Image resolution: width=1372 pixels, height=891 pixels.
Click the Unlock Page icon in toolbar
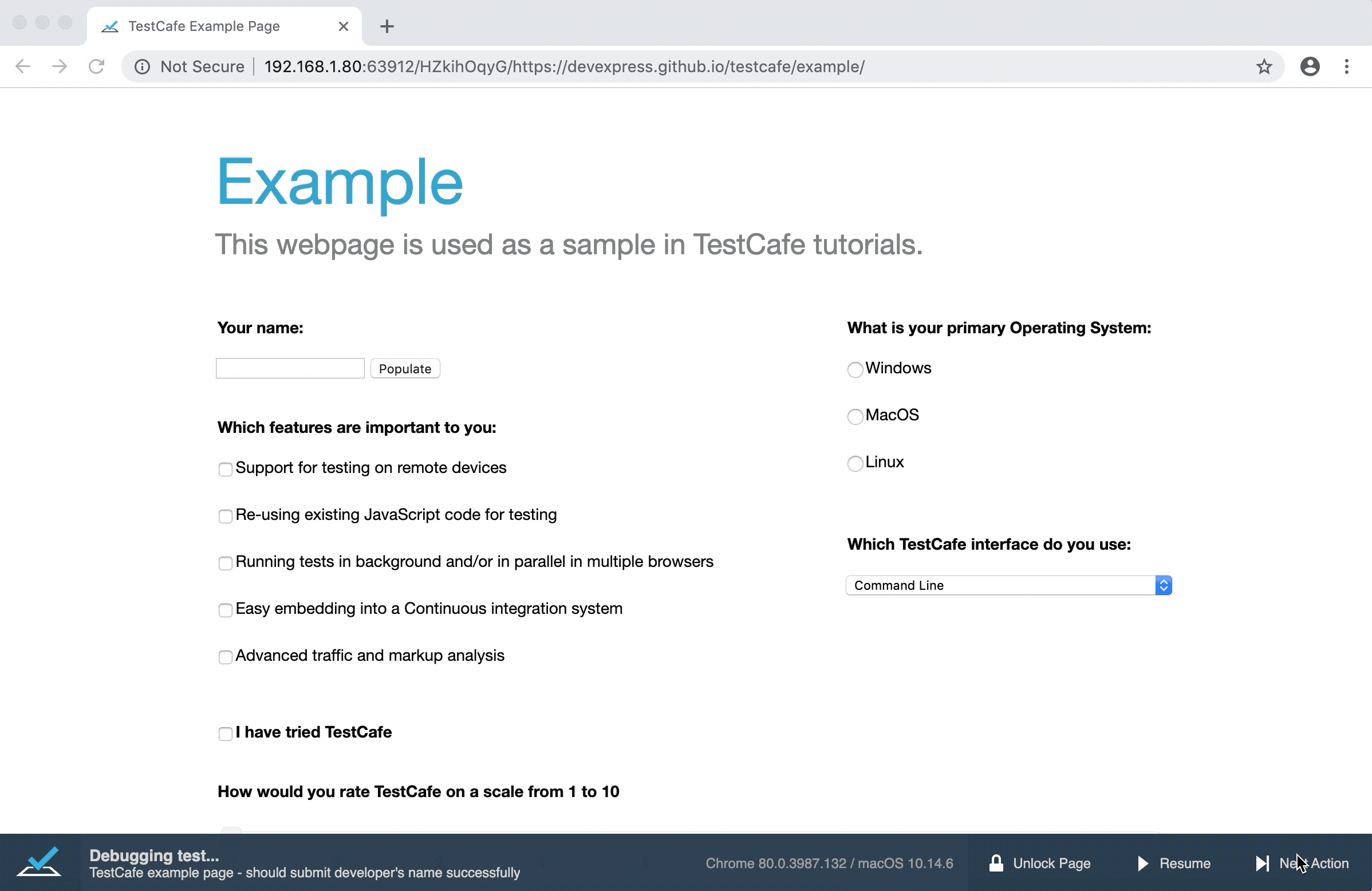coord(997,862)
